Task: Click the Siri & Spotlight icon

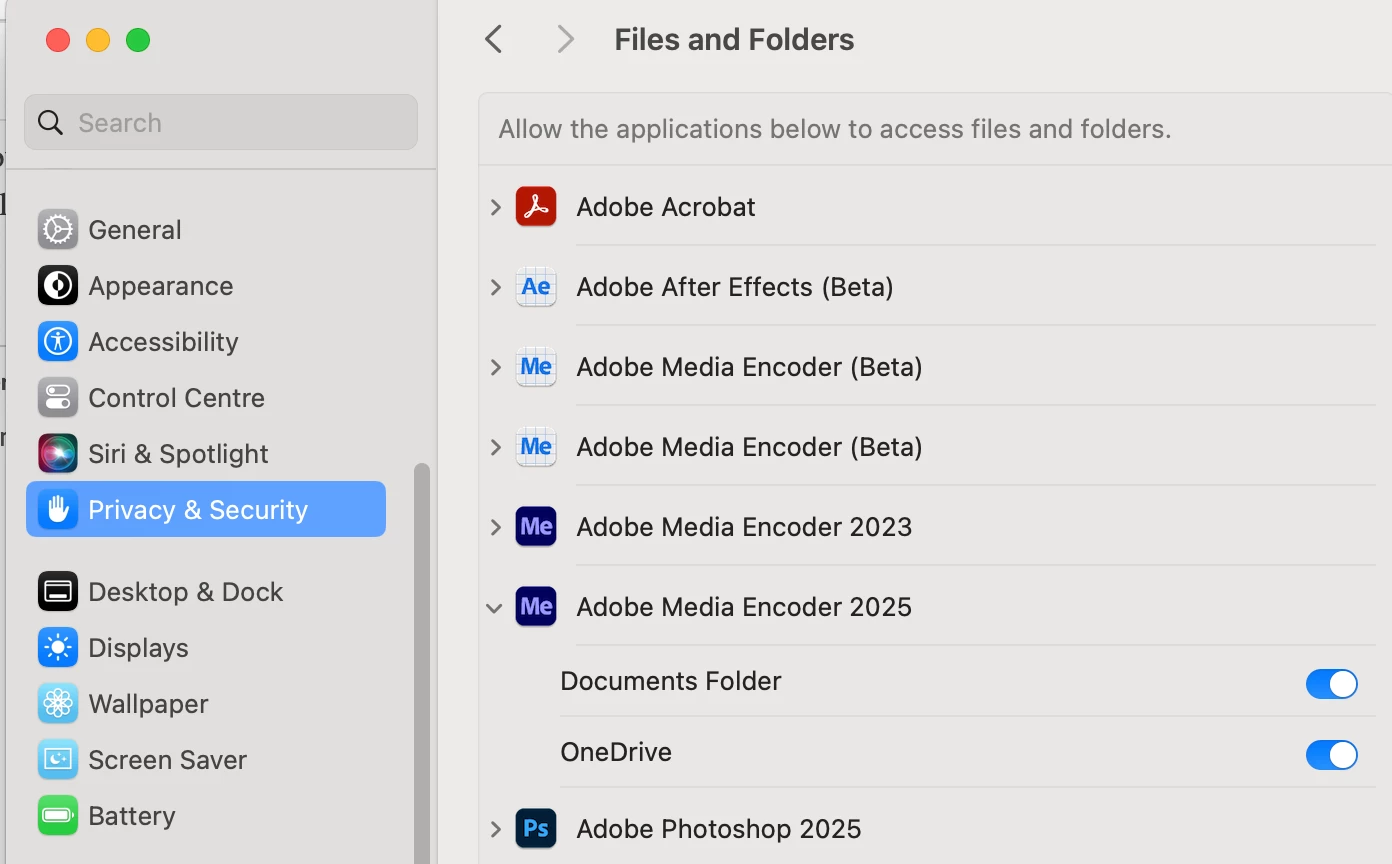Action: pos(58,454)
